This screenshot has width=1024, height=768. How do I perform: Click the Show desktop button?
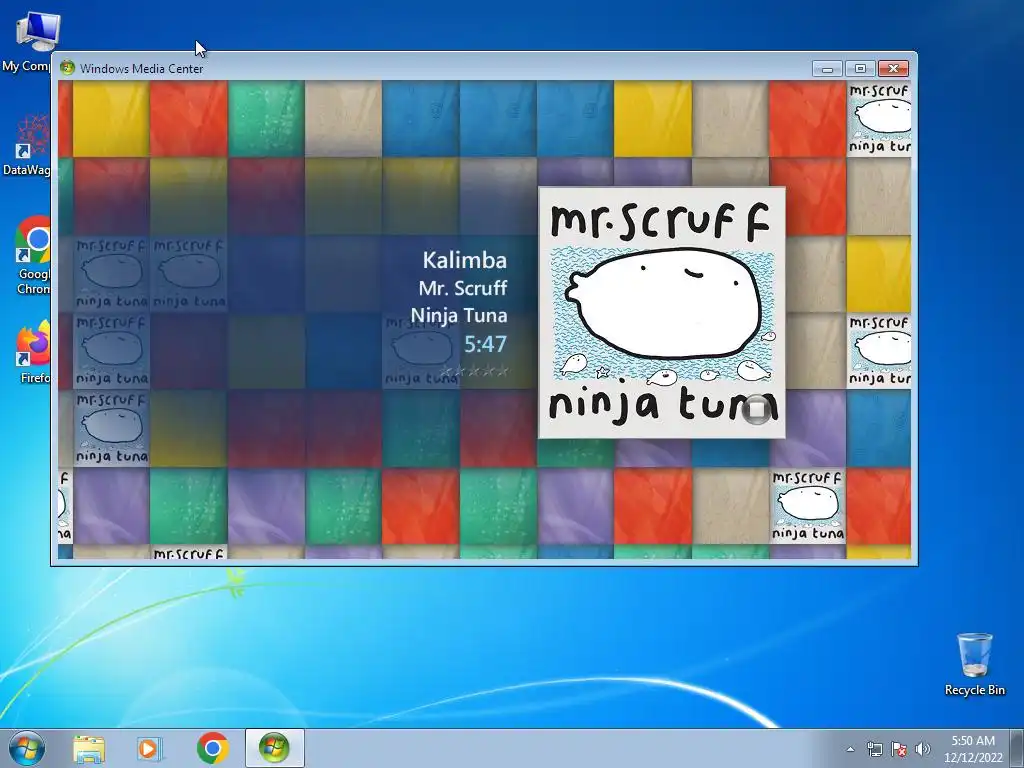tap(1017, 749)
